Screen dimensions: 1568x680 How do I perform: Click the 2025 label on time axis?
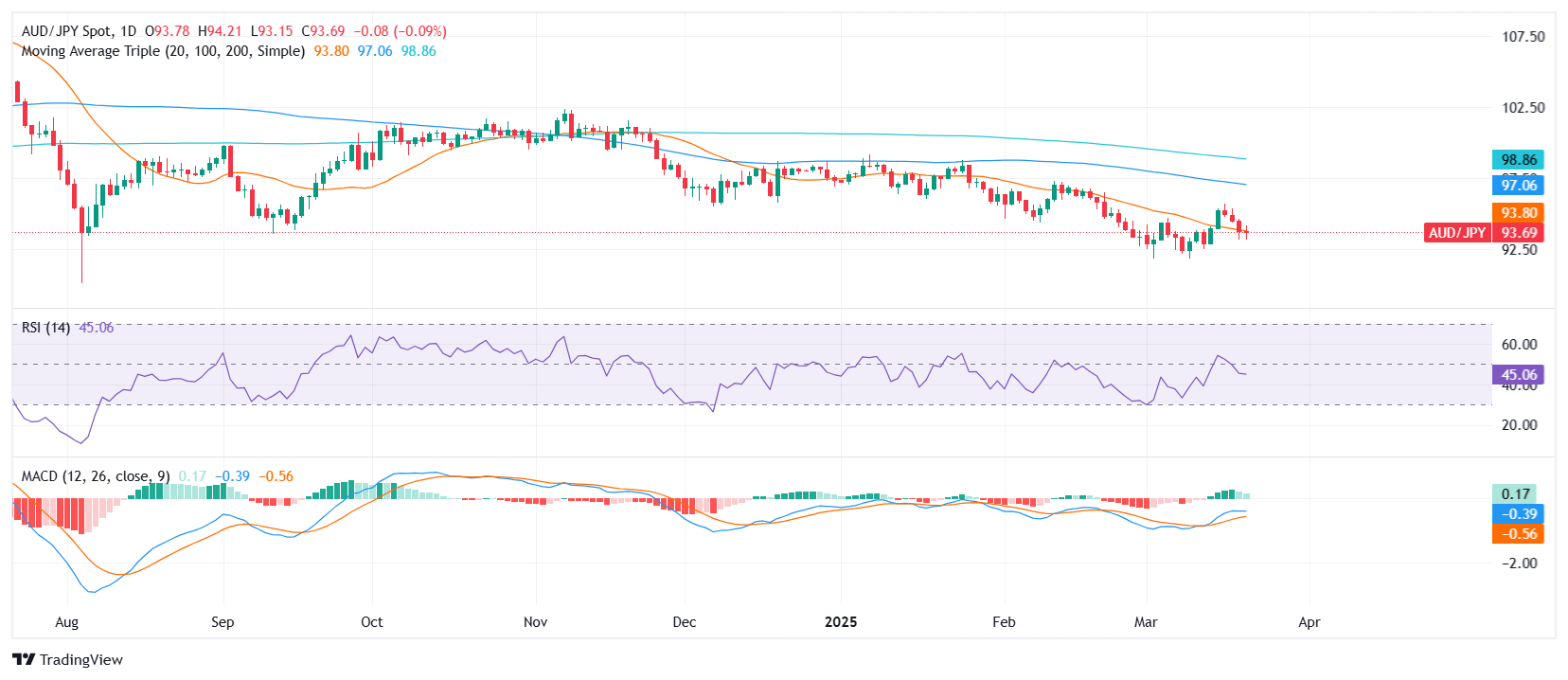(x=841, y=622)
